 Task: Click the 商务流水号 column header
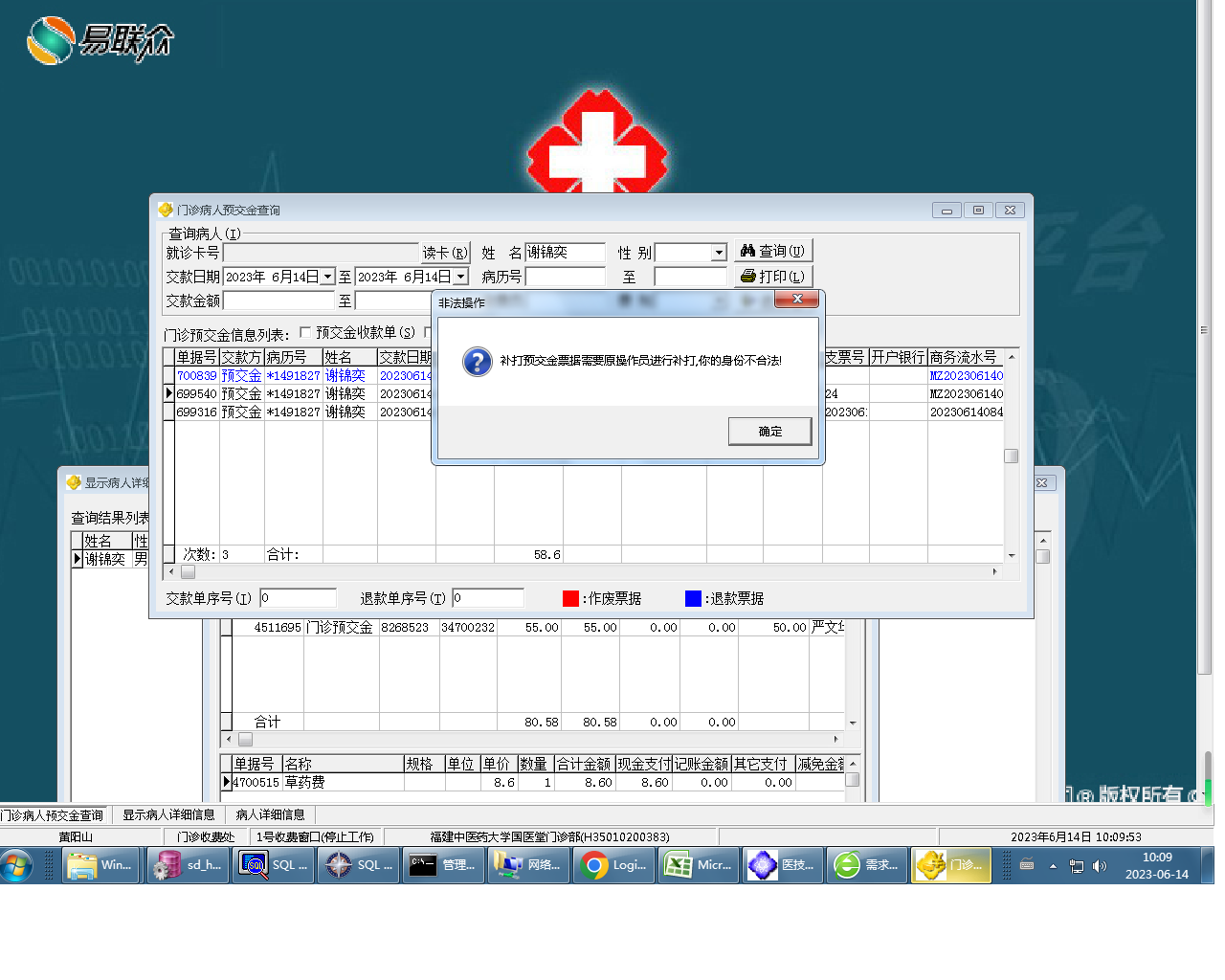pyautogui.click(x=965, y=357)
